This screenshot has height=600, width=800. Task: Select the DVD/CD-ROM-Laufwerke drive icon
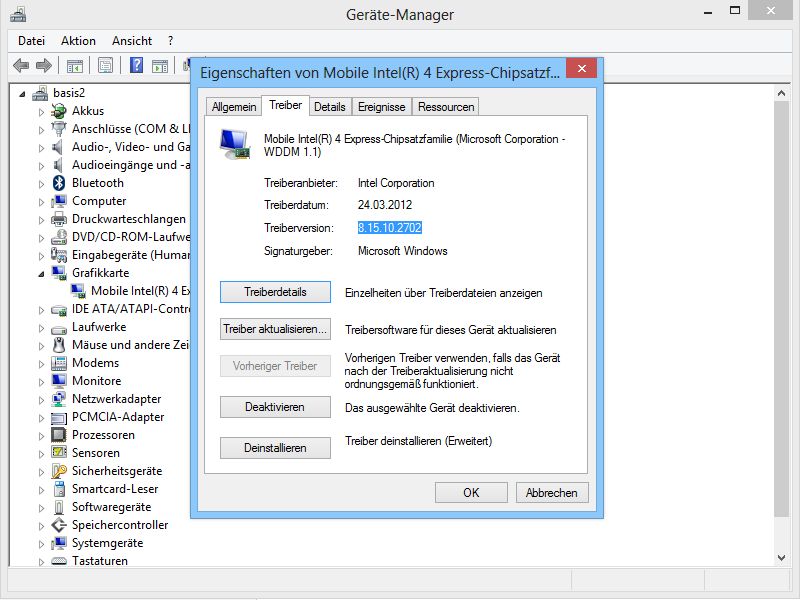[59, 237]
